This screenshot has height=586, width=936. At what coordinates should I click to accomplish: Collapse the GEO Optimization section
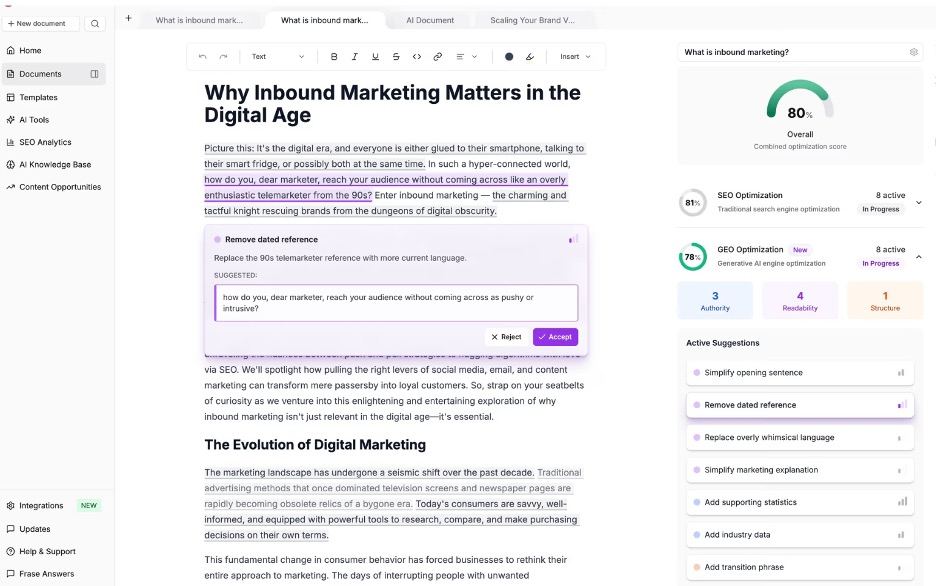pos(919,257)
